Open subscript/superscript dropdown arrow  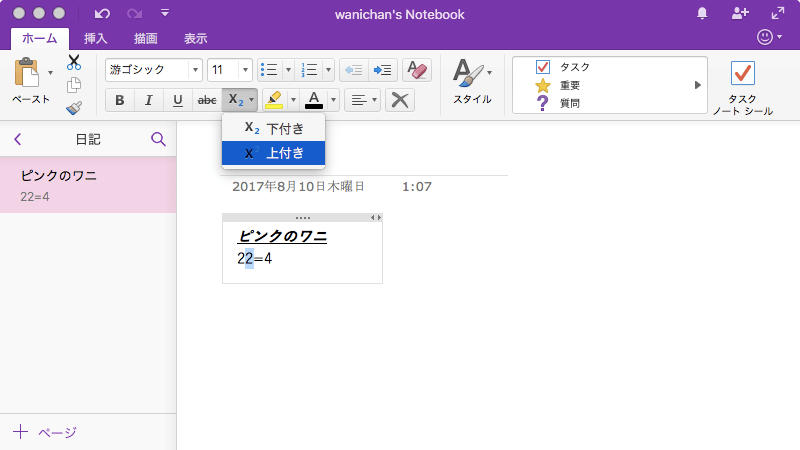click(252, 100)
